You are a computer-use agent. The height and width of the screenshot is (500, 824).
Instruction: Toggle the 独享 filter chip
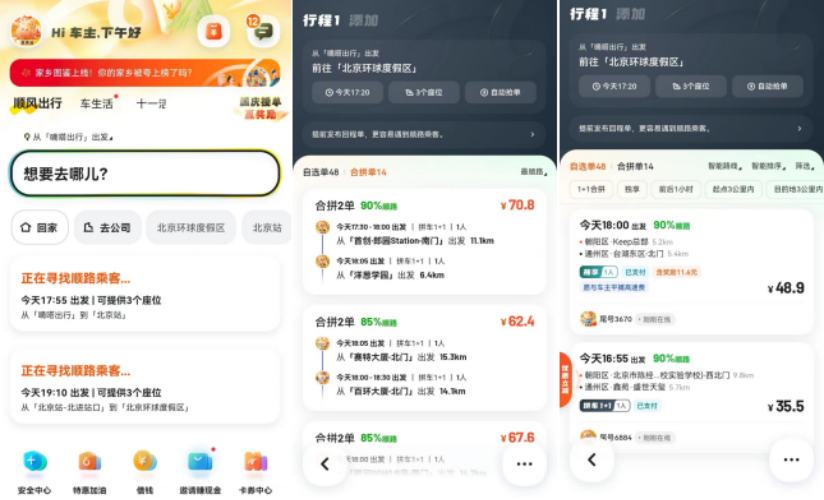click(632, 189)
